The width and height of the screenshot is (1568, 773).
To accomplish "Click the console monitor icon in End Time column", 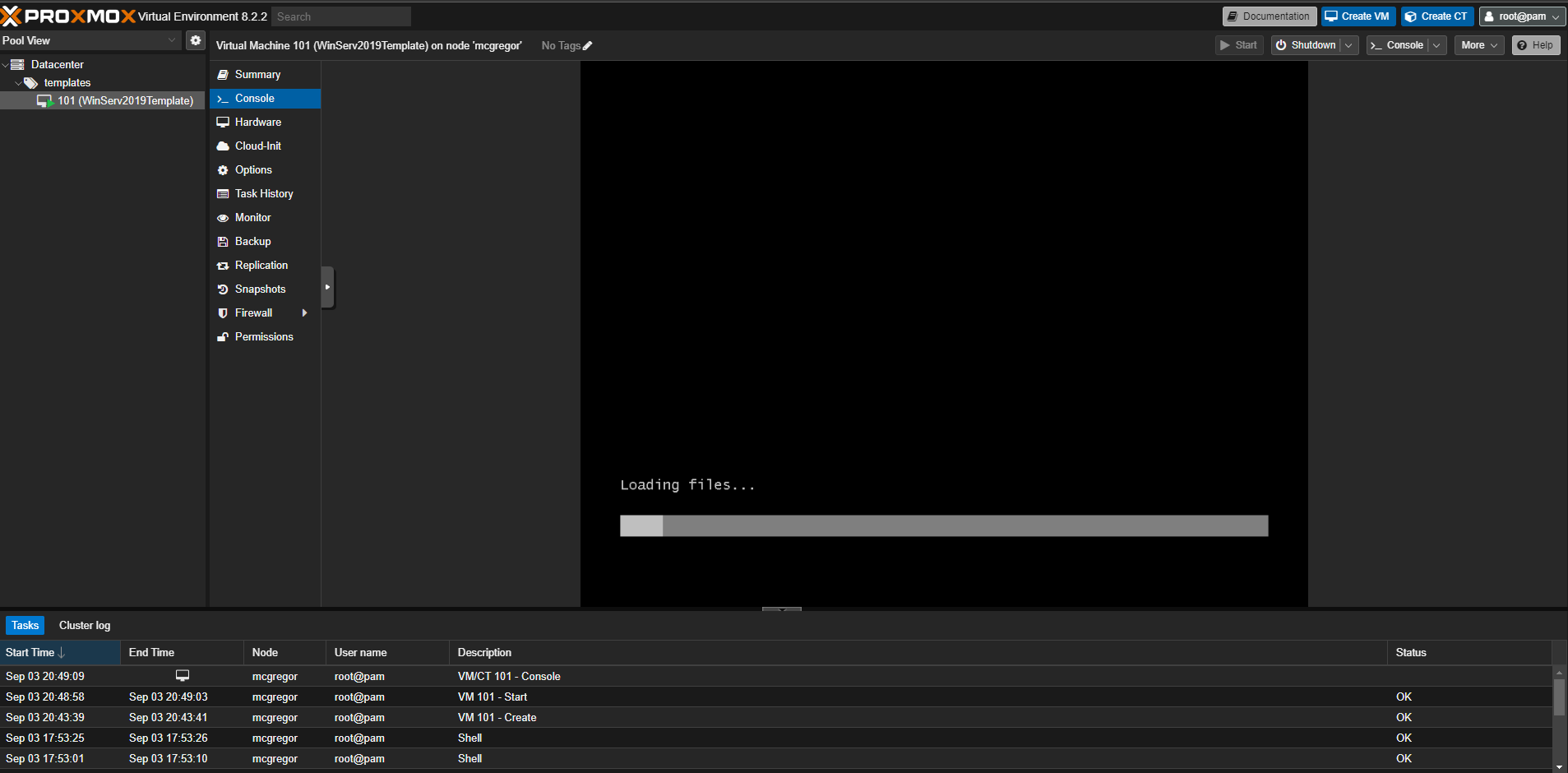I will (x=183, y=676).
